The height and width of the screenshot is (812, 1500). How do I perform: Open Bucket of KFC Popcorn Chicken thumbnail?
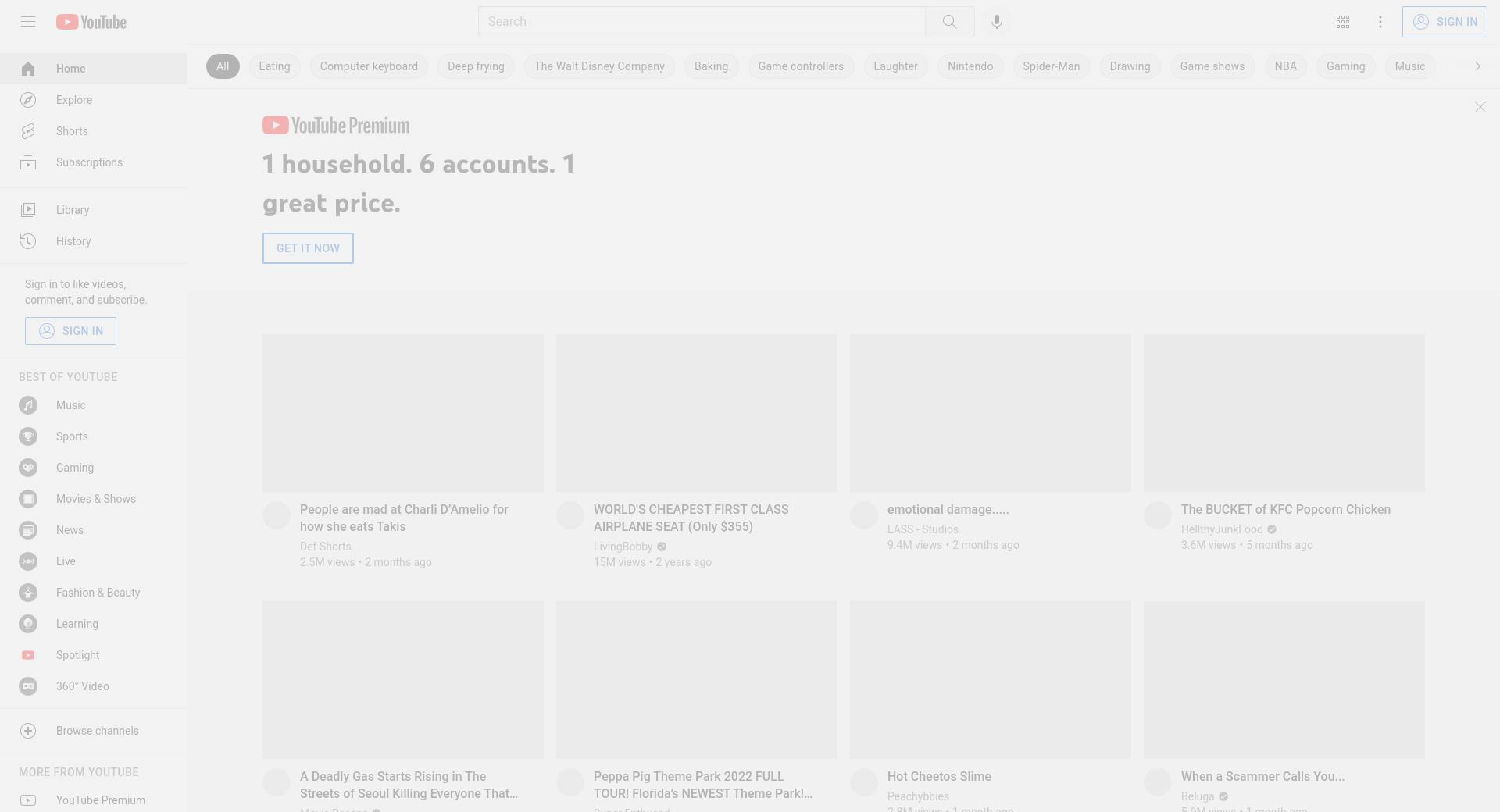pos(1284,413)
